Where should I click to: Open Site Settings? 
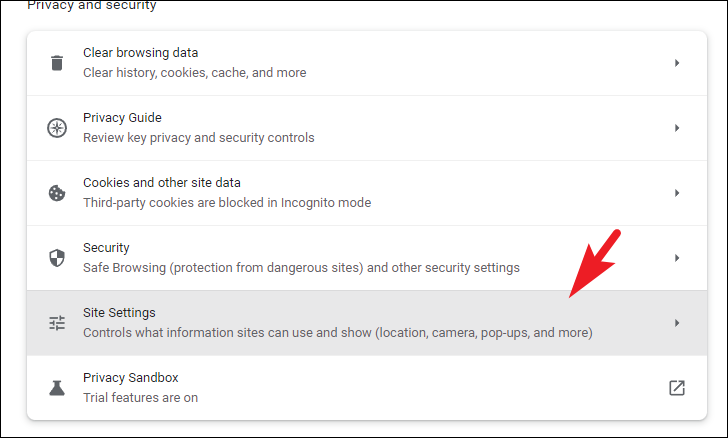[x=367, y=323]
